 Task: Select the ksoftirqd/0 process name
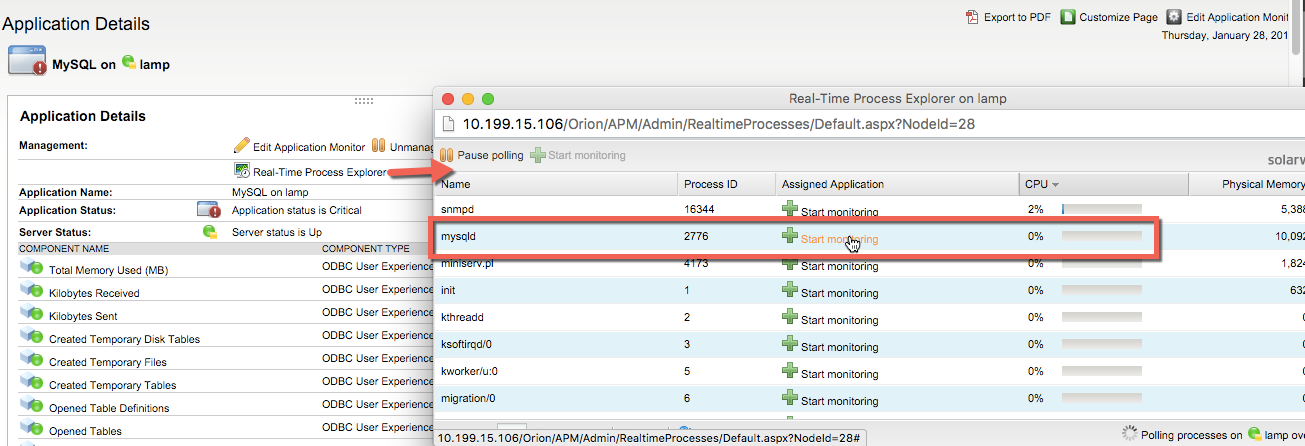[x=468, y=344]
